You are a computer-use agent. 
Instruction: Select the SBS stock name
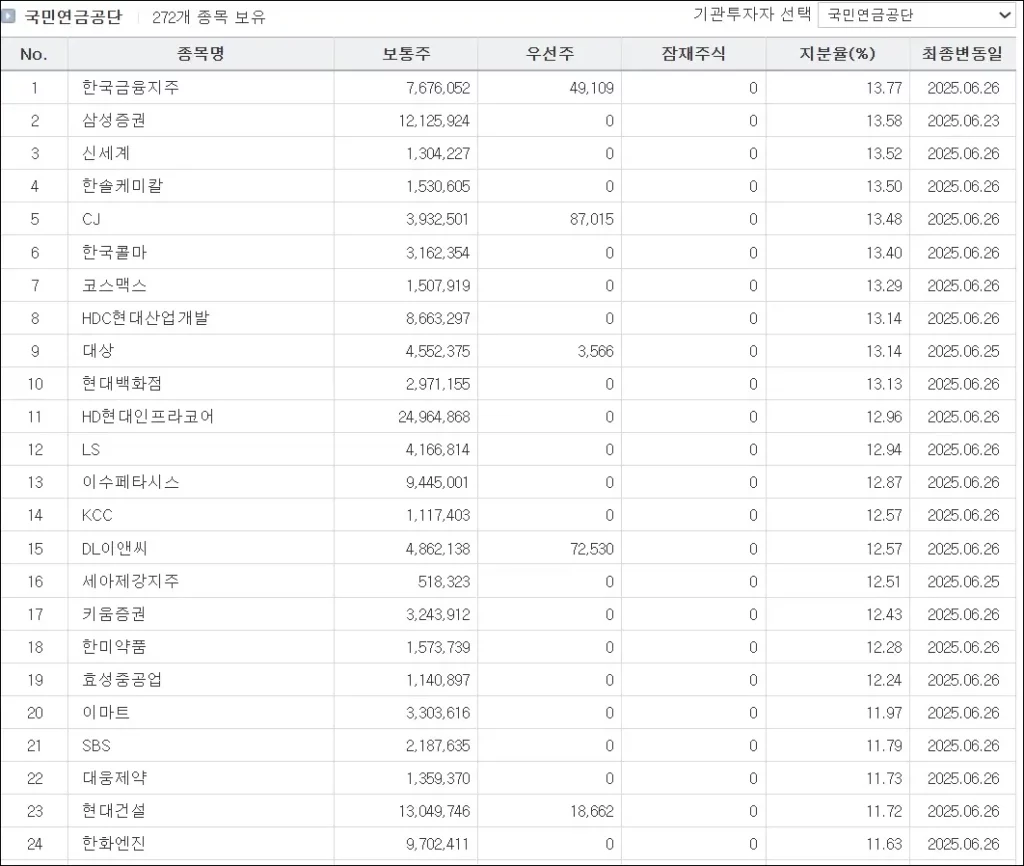coord(96,745)
